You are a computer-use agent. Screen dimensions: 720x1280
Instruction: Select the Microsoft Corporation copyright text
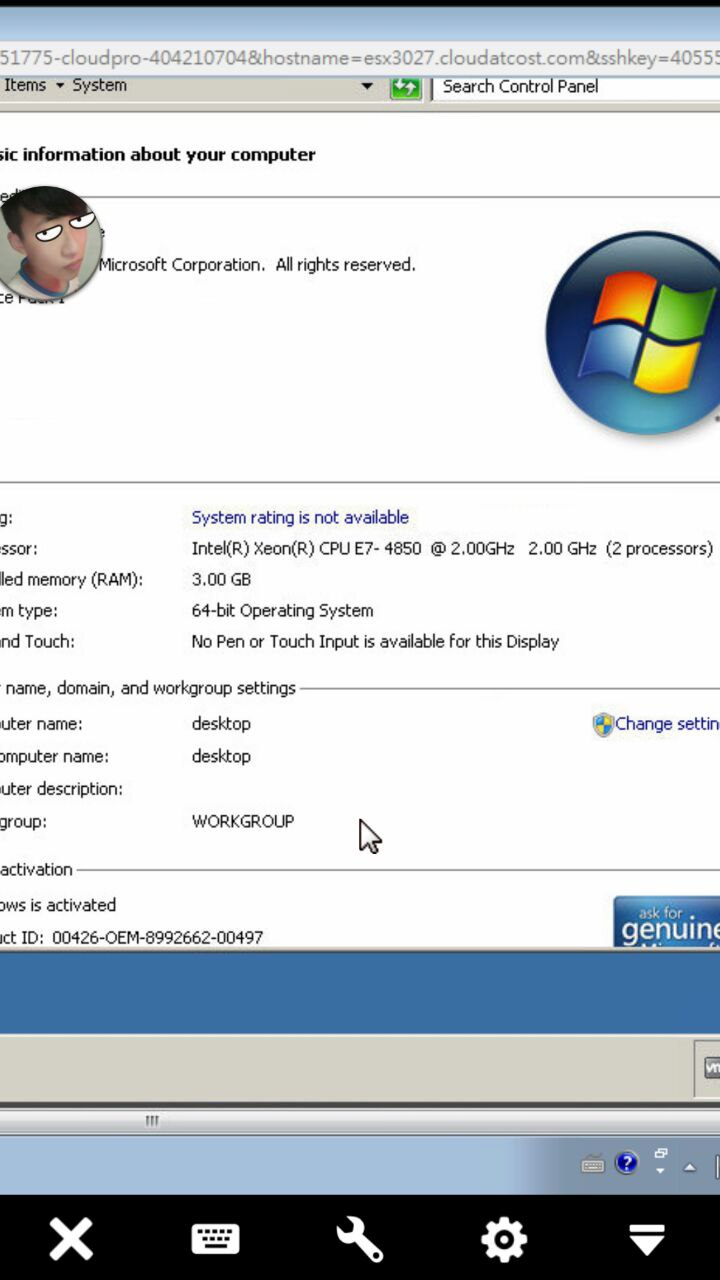click(x=257, y=265)
